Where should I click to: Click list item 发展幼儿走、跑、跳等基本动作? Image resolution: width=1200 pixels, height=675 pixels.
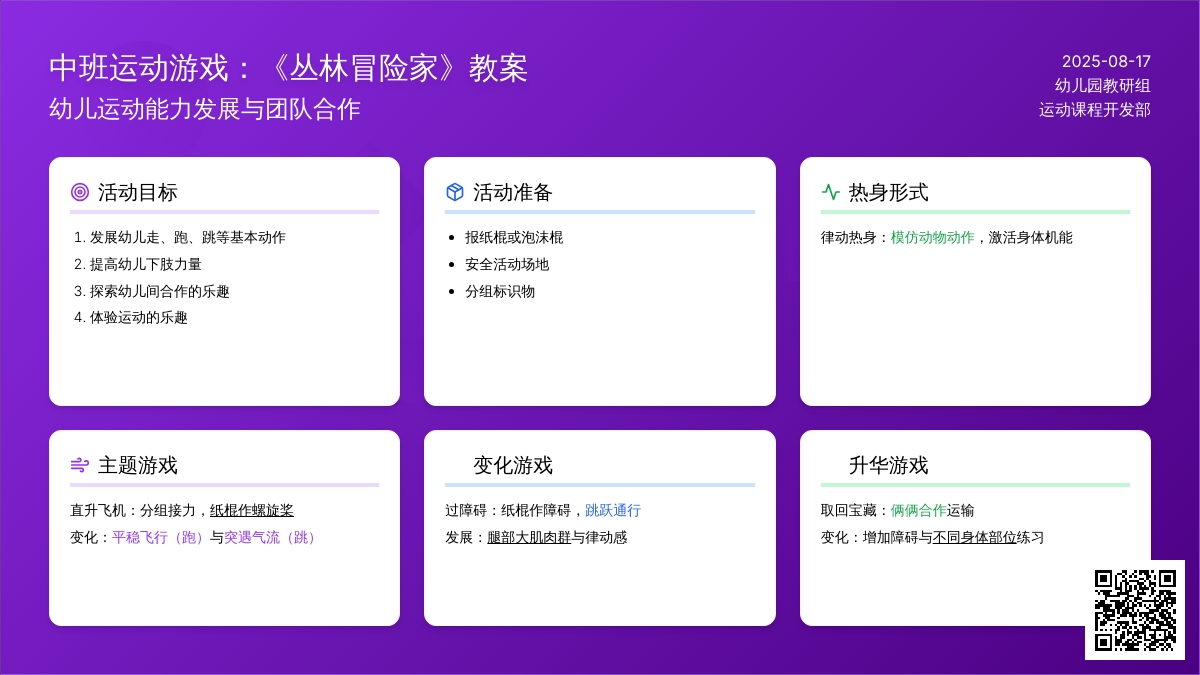click(188, 237)
